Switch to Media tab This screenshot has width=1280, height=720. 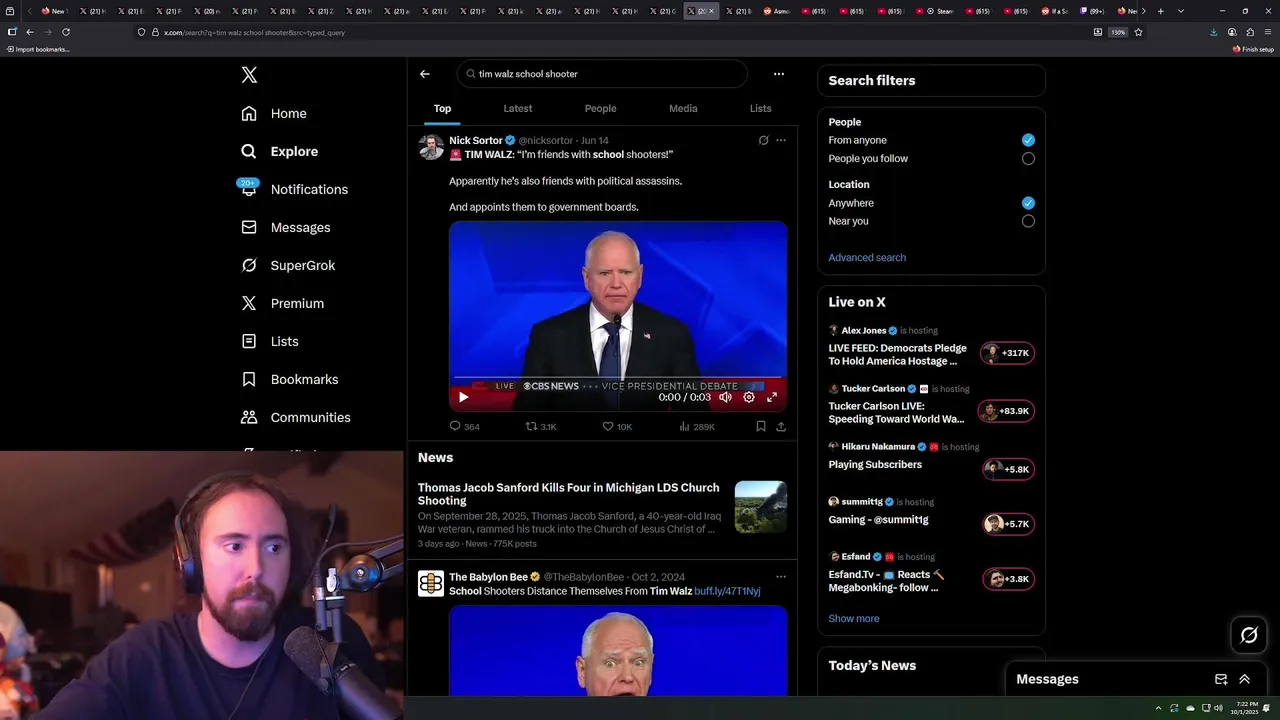click(x=683, y=108)
